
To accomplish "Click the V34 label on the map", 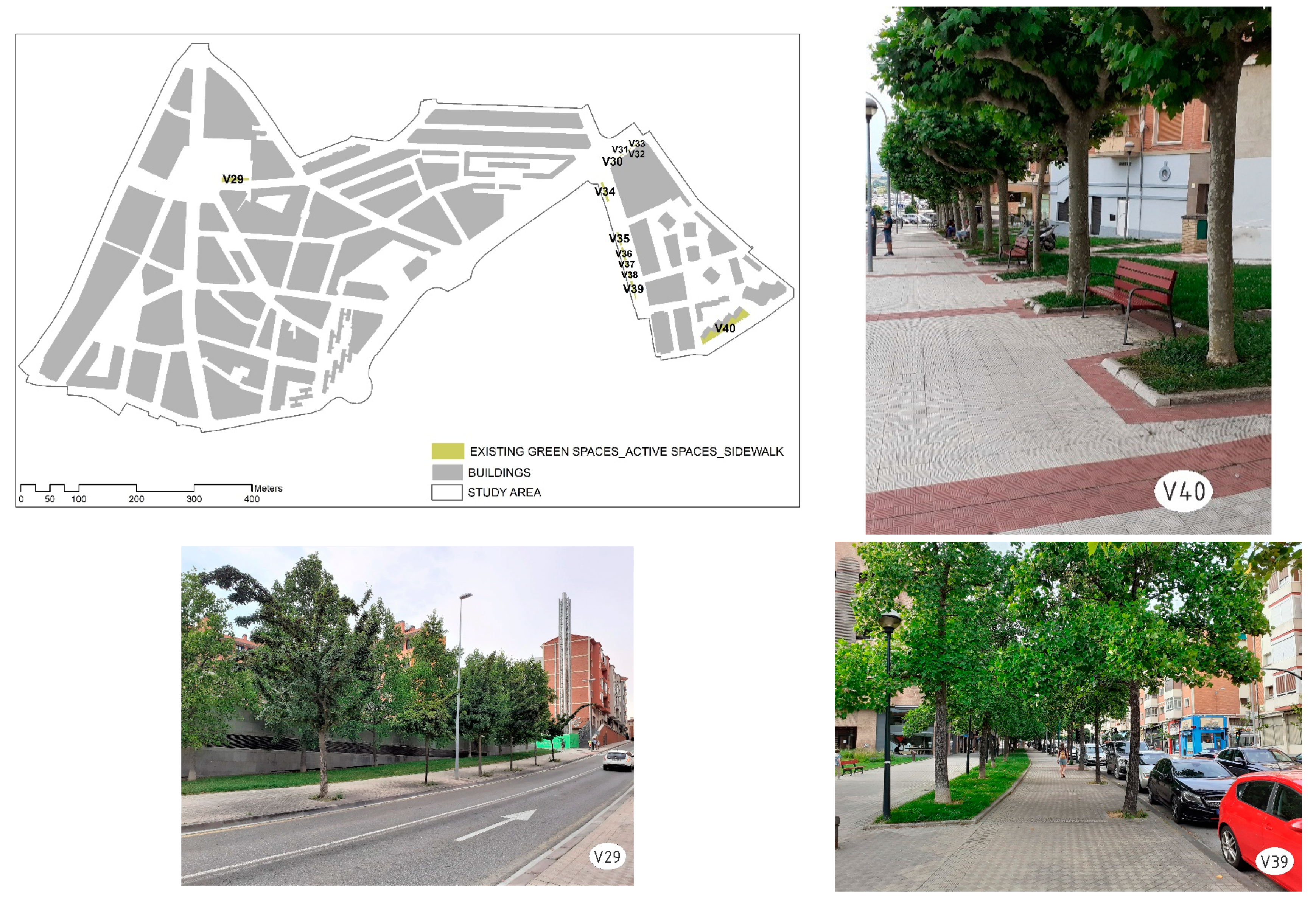I will coord(605,192).
